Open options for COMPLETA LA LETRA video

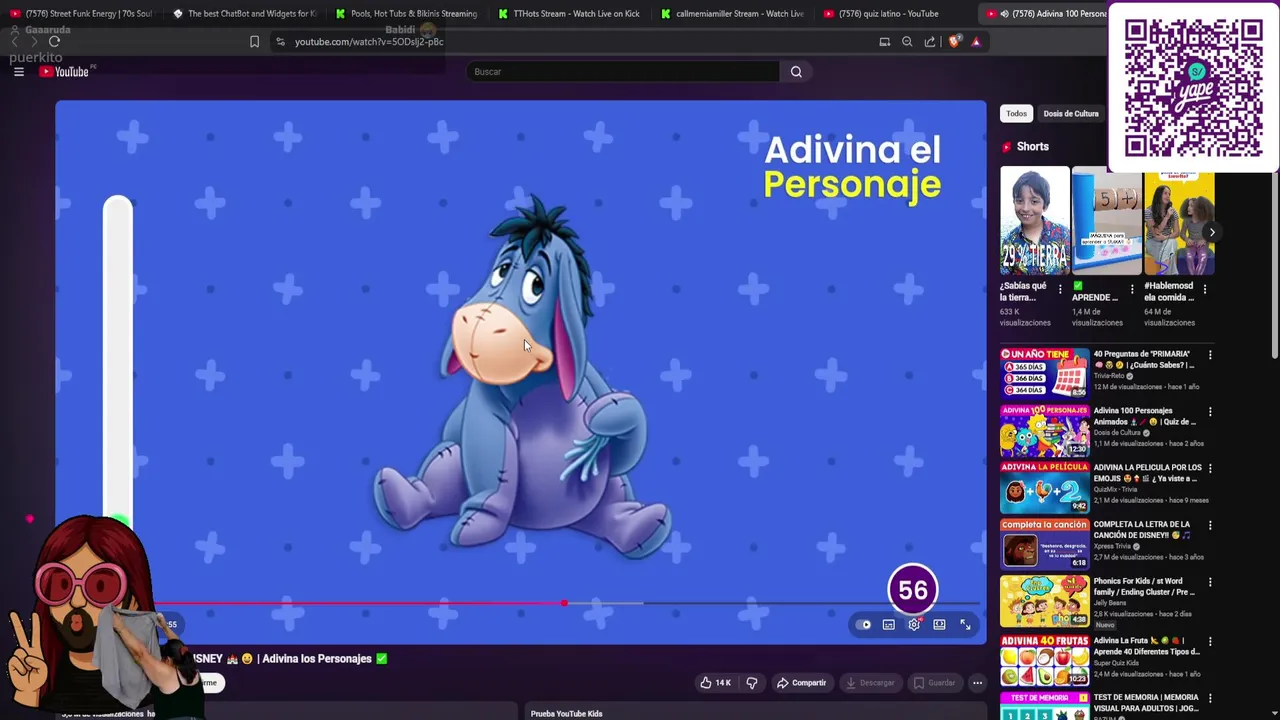1210,525
